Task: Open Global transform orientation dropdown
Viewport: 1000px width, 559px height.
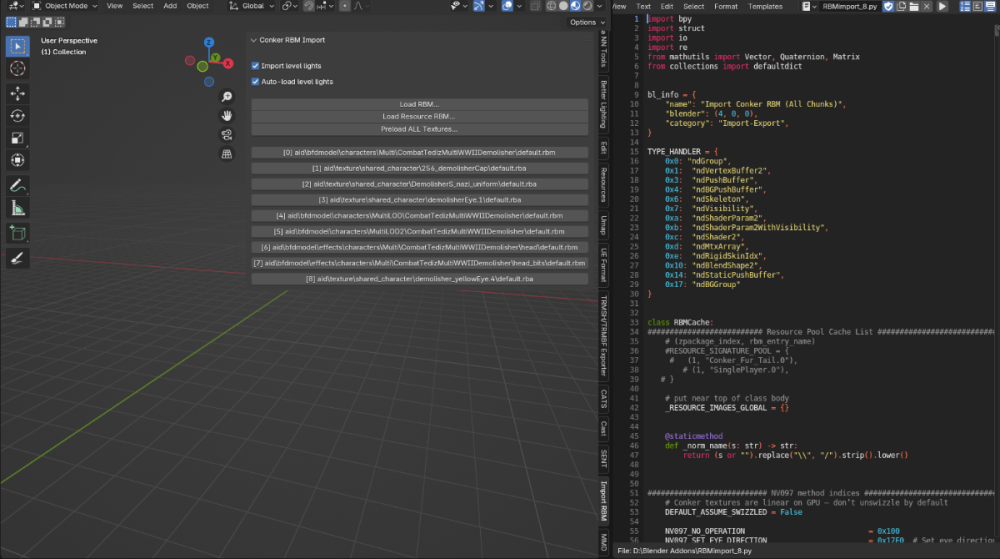Action: pos(252,6)
